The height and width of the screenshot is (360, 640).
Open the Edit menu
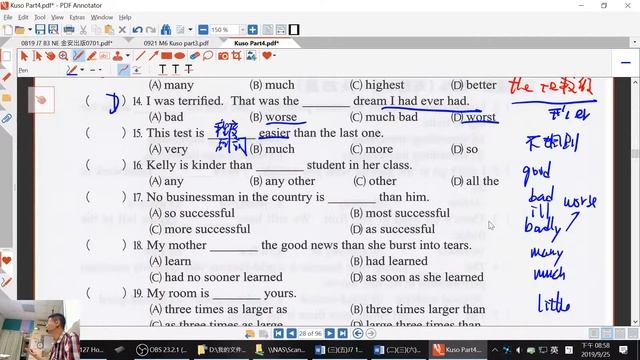click(x=23, y=17)
